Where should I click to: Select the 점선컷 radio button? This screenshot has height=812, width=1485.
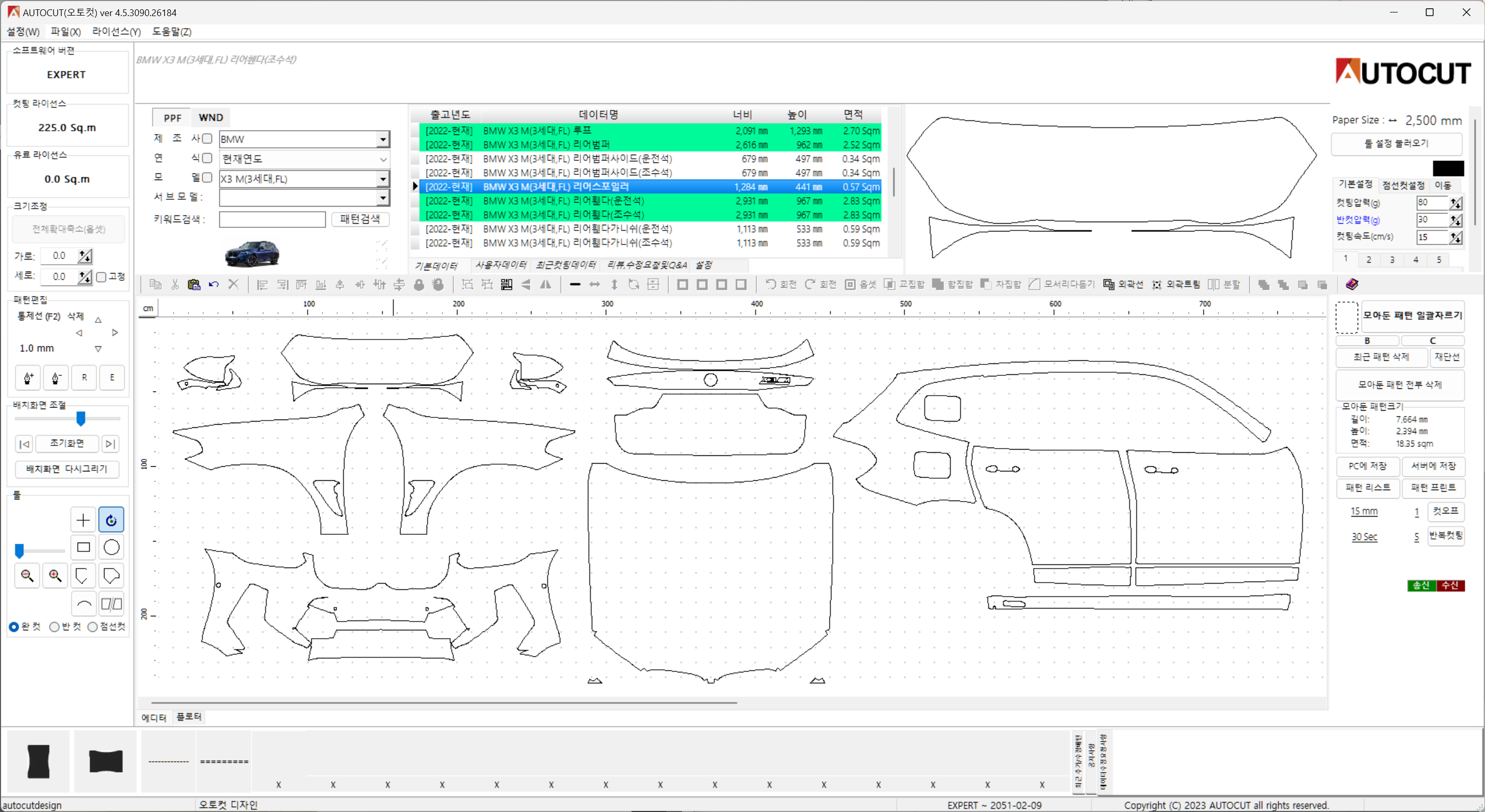(92, 627)
